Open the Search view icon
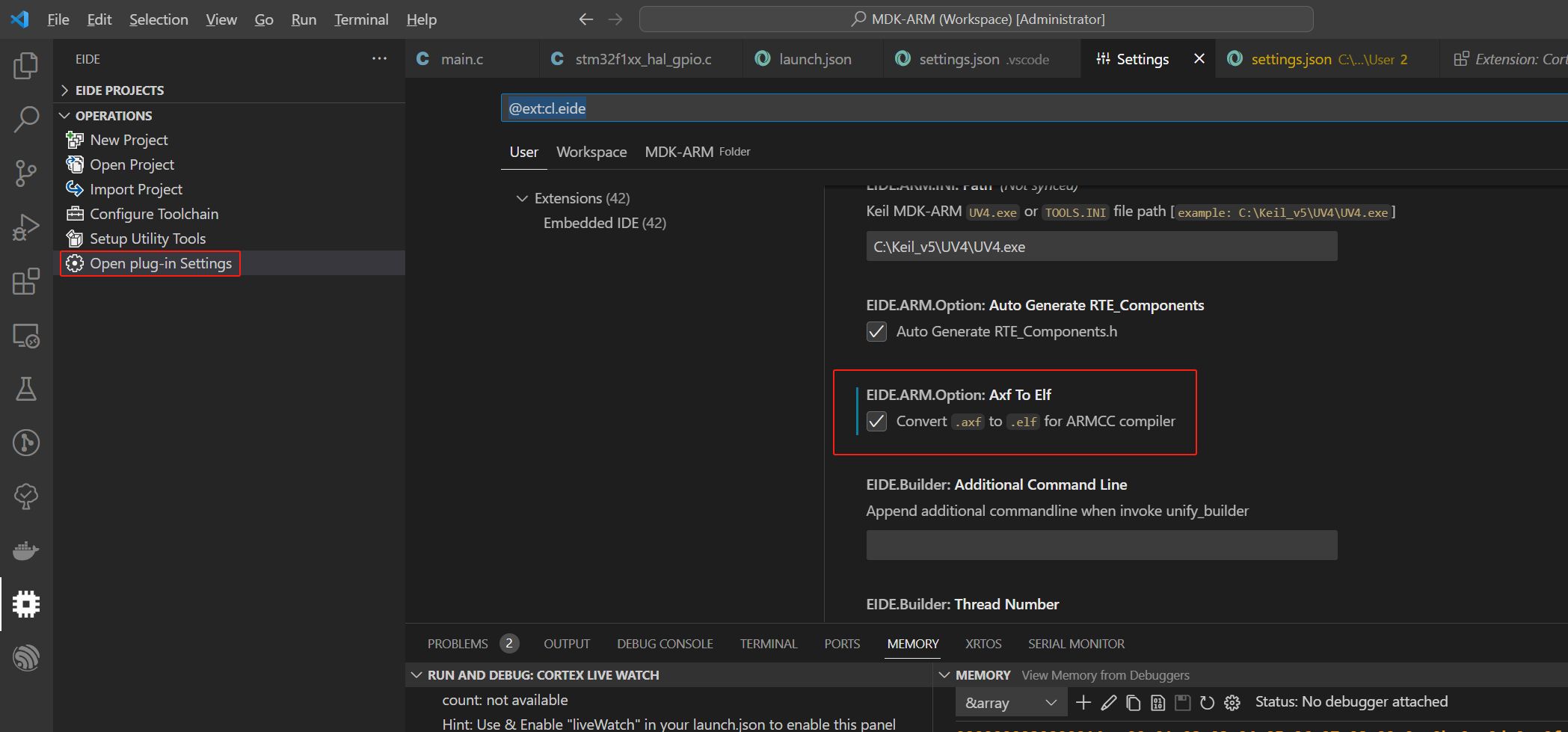The width and height of the screenshot is (1568, 732). coord(26,119)
